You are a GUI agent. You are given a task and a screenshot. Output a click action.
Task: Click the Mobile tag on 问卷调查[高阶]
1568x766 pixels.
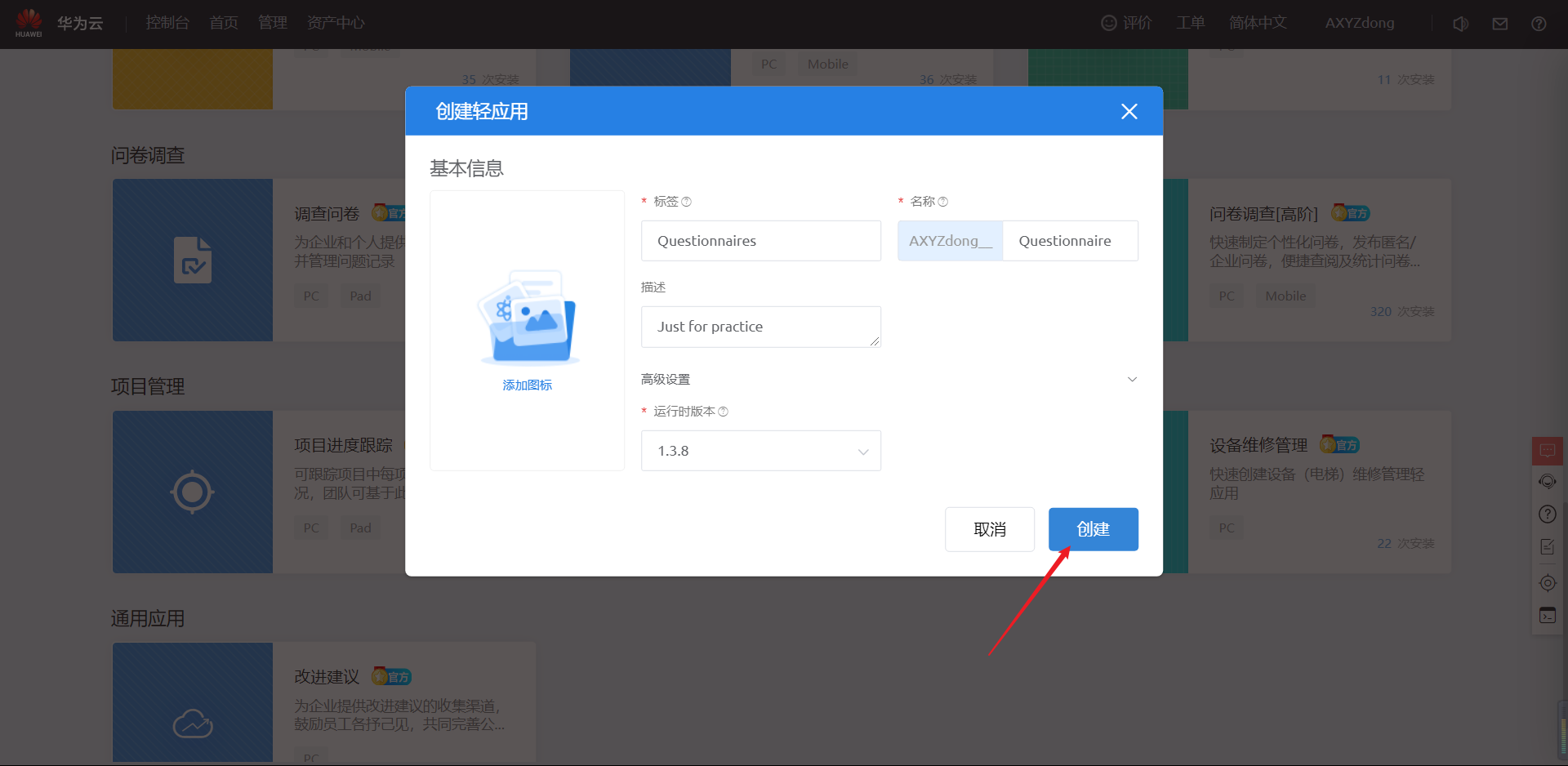[1285, 296]
